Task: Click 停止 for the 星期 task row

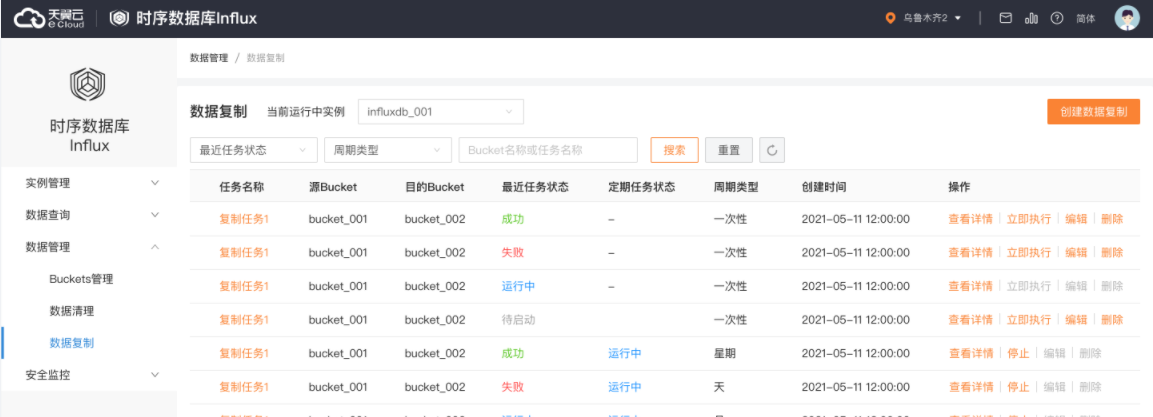Action: coord(1018,354)
